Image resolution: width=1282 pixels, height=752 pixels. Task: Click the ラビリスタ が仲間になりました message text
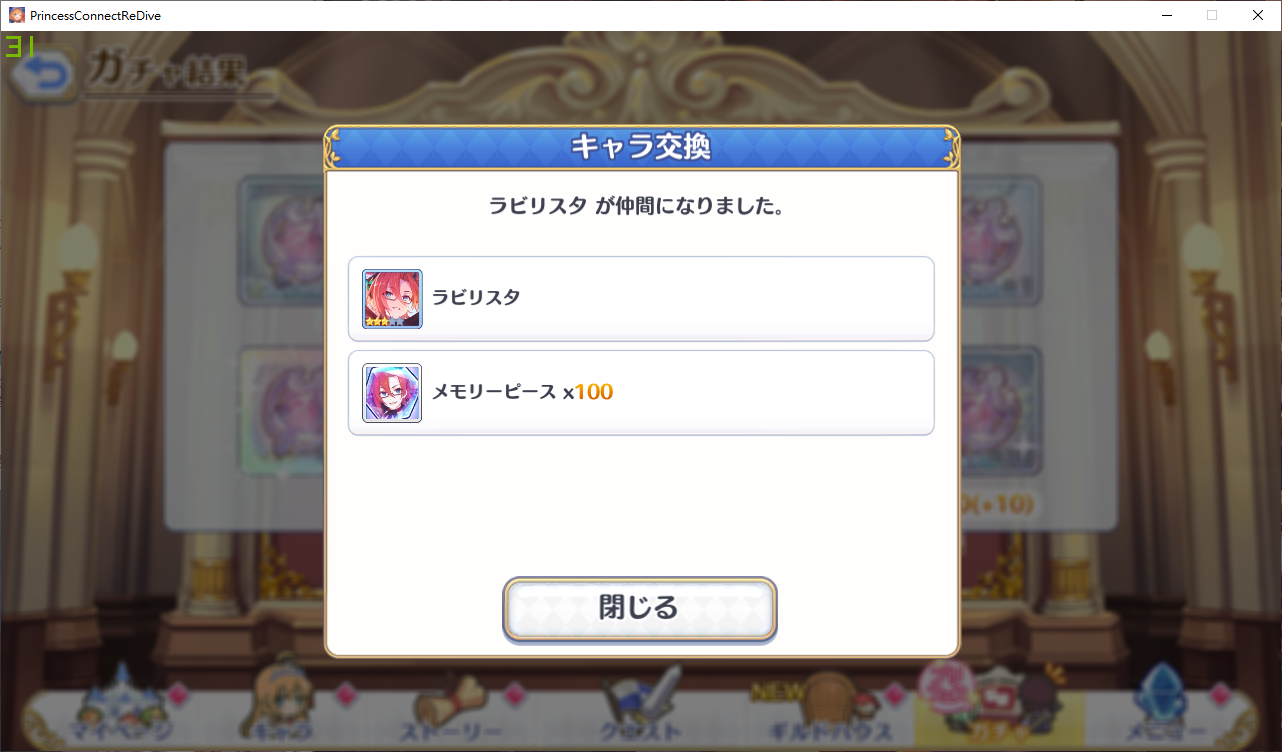pyautogui.click(x=635, y=207)
